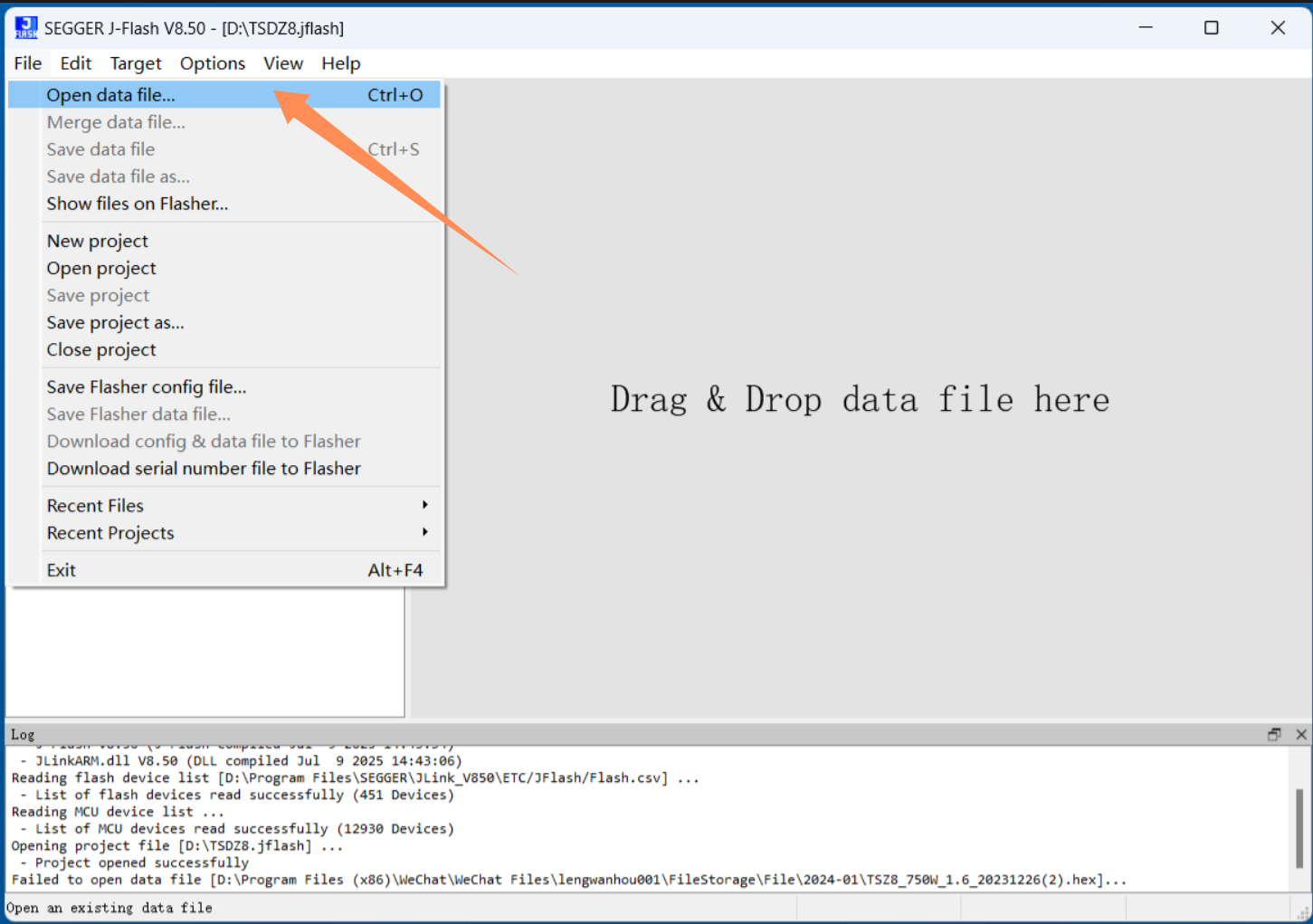Click the 'Reading MCU device list' log line
This screenshot has width=1313, height=924.
click(118, 812)
